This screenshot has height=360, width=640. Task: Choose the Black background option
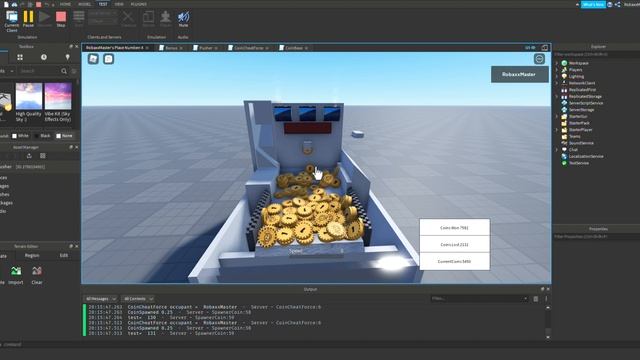click(x=42, y=136)
